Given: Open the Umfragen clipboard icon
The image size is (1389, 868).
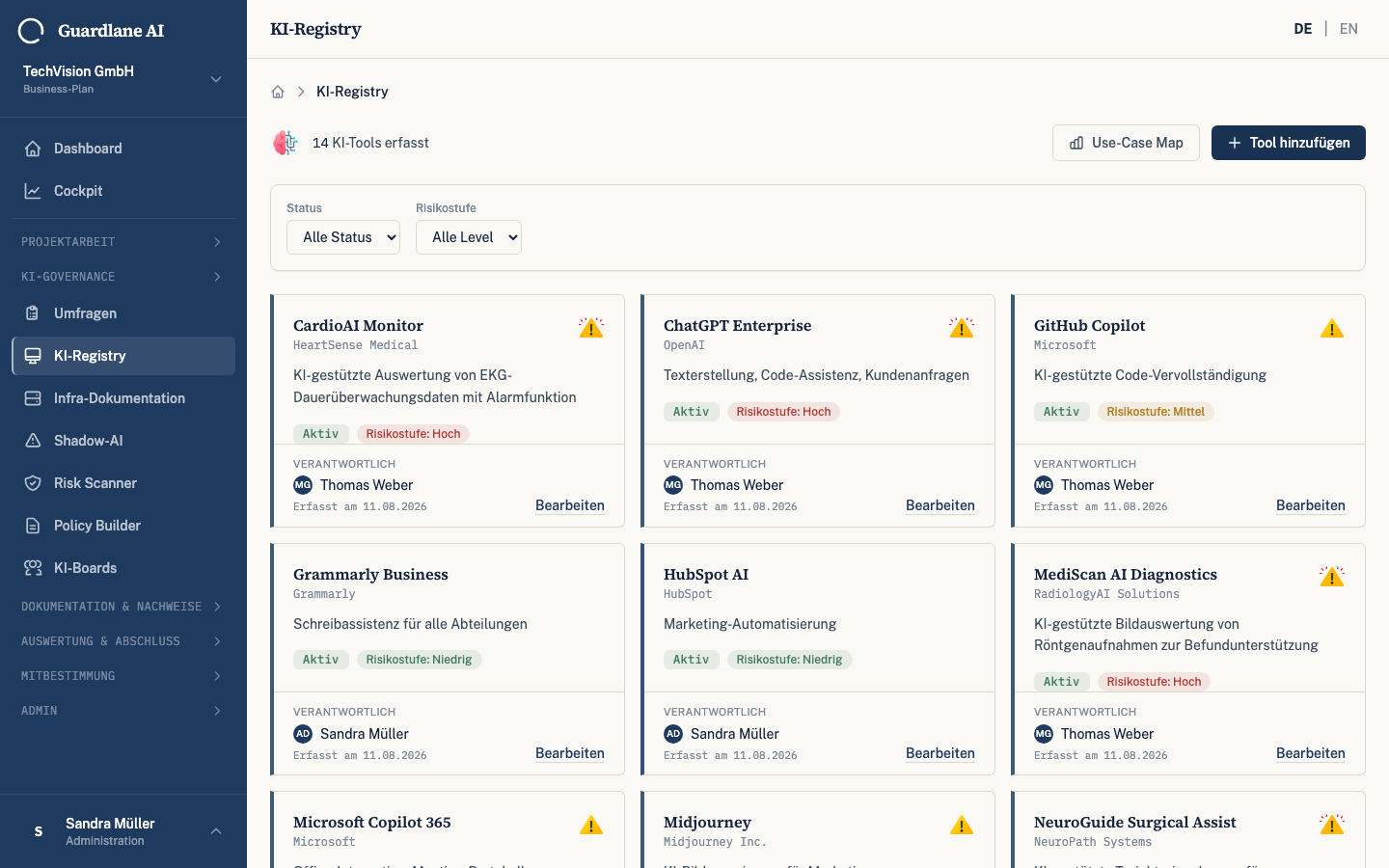Looking at the screenshot, I should click(33, 313).
